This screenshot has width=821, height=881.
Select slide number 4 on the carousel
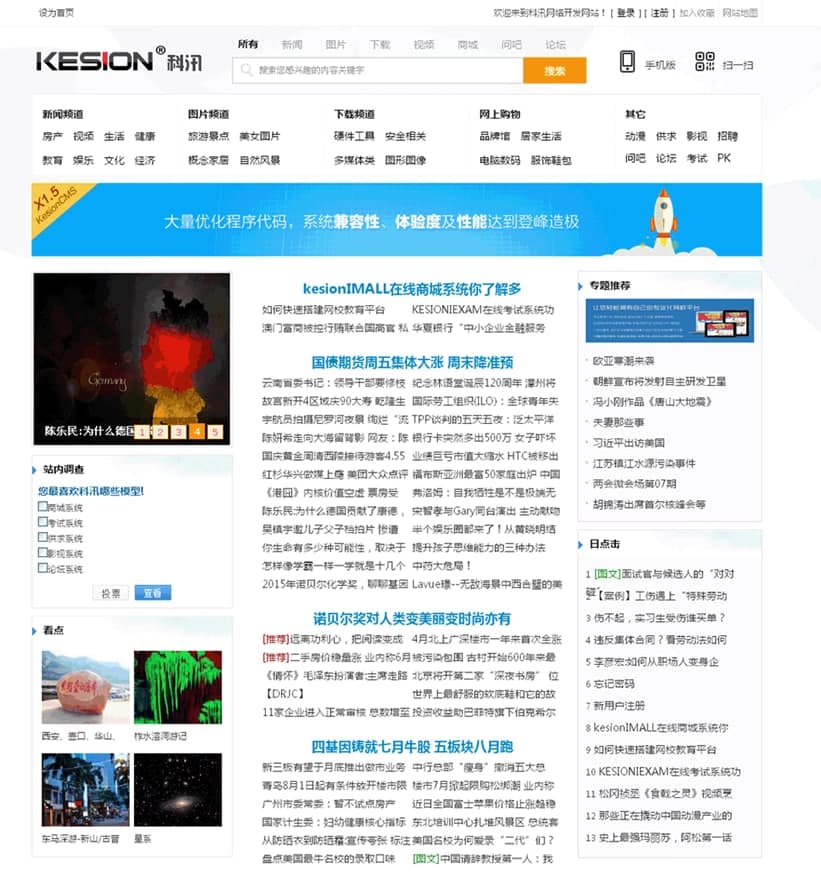point(197,432)
